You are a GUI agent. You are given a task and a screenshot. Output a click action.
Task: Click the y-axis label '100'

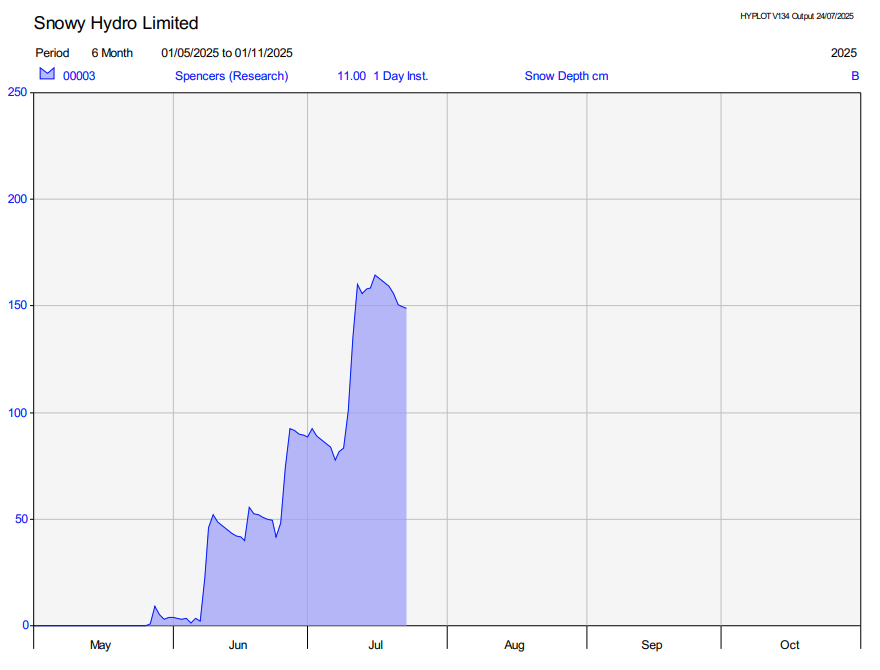click(17, 412)
